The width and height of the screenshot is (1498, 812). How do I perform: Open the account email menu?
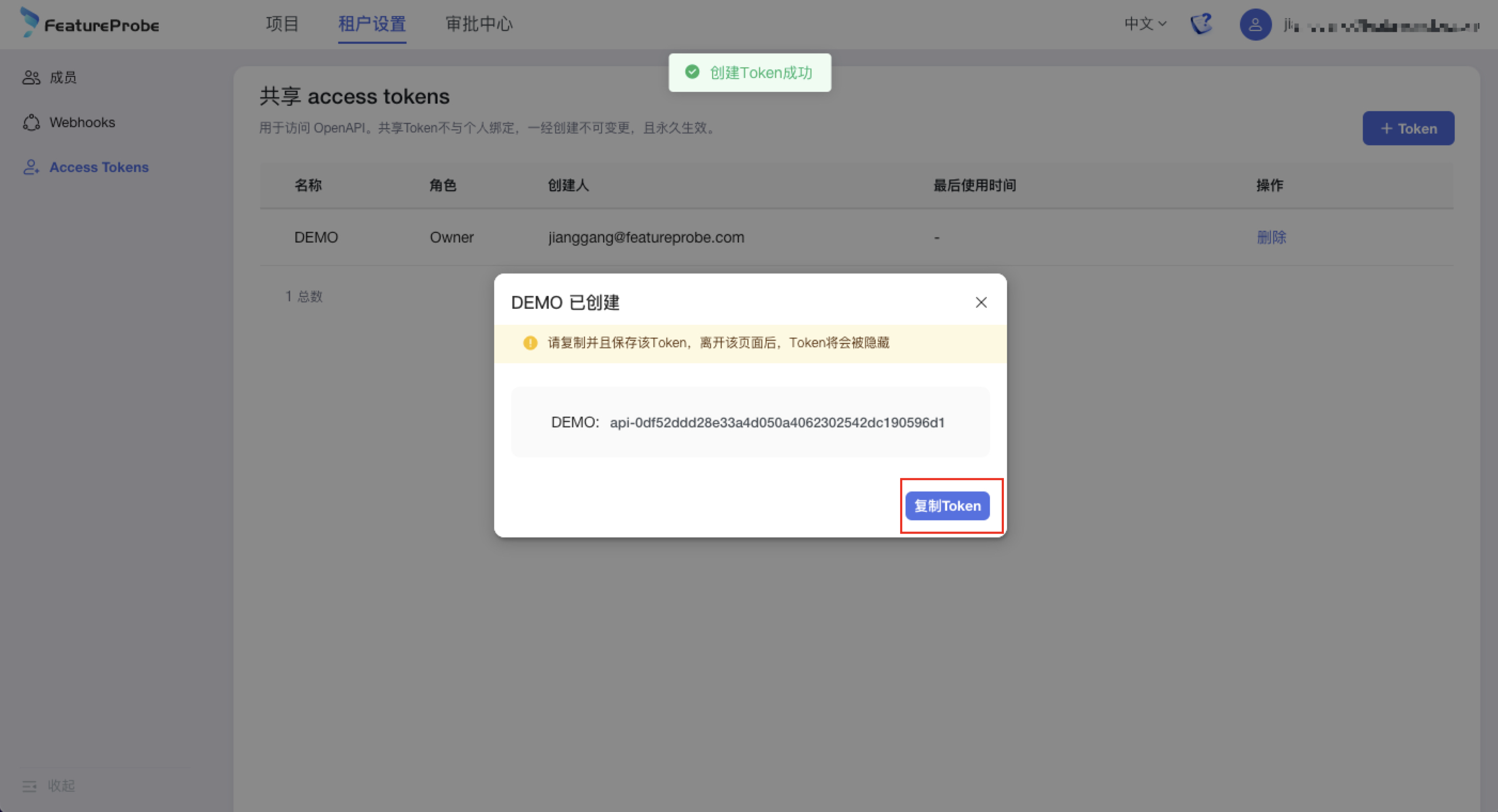(1382, 26)
